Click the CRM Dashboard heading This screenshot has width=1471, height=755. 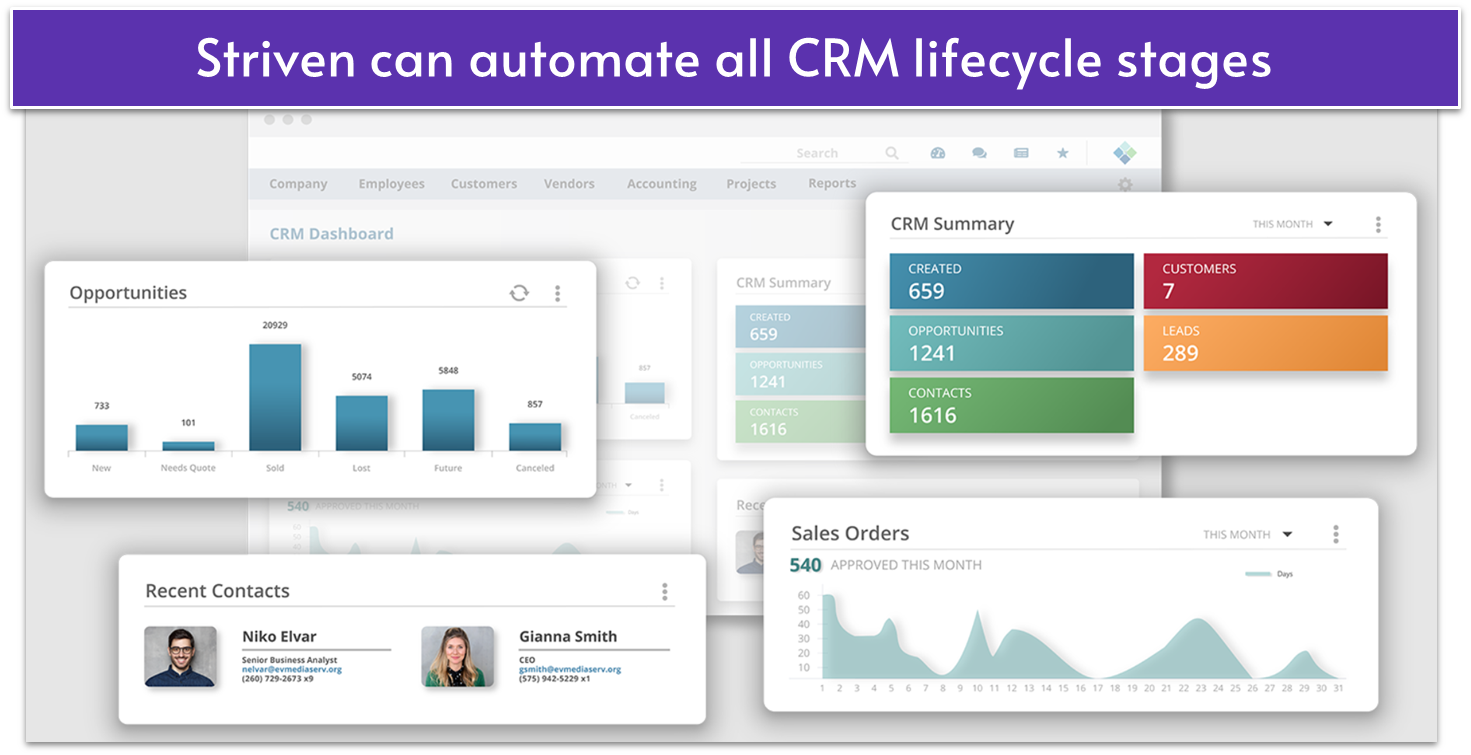coord(331,234)
